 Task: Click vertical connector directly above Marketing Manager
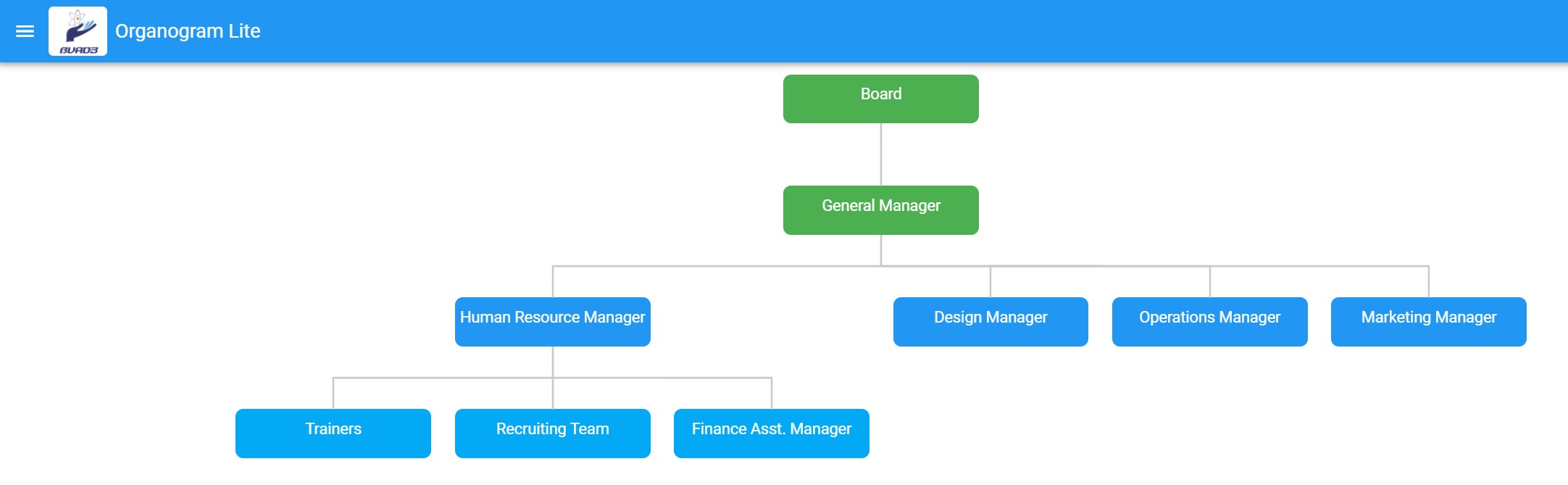1429,282
